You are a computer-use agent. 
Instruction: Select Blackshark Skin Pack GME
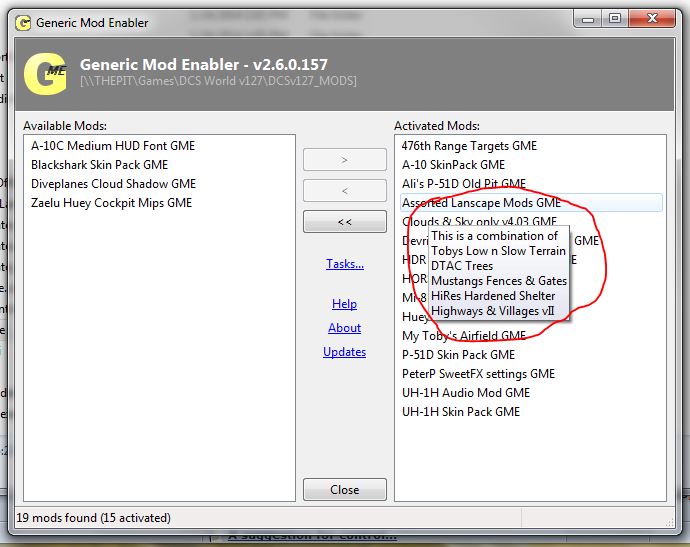tap(99, 165)
